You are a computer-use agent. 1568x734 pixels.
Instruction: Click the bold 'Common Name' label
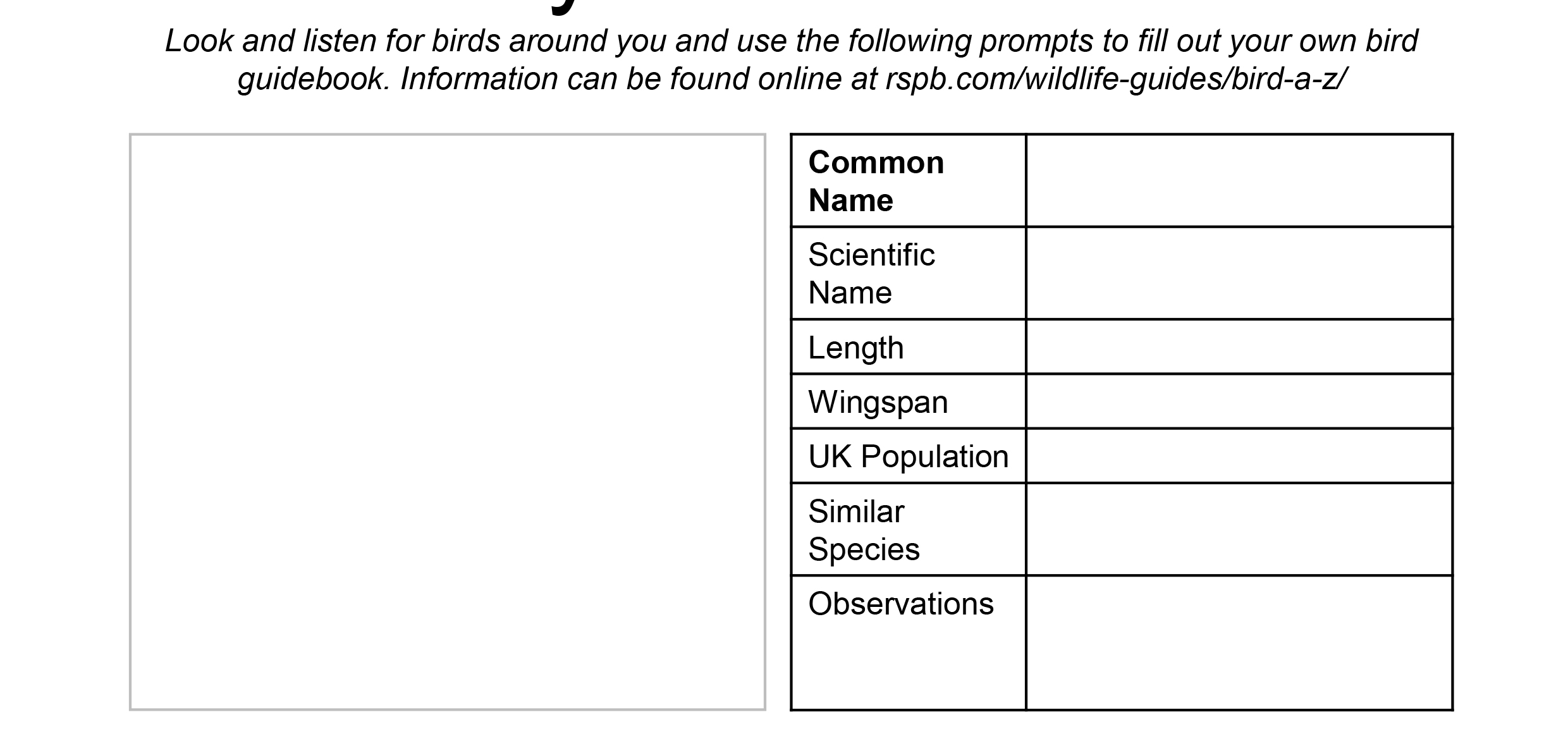[x=876, y=181]
